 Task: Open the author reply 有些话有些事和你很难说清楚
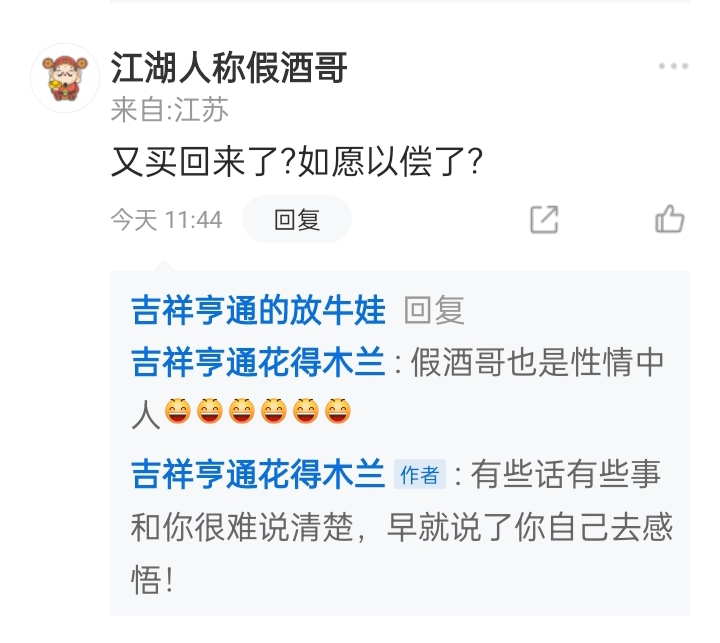pos(402,526)
